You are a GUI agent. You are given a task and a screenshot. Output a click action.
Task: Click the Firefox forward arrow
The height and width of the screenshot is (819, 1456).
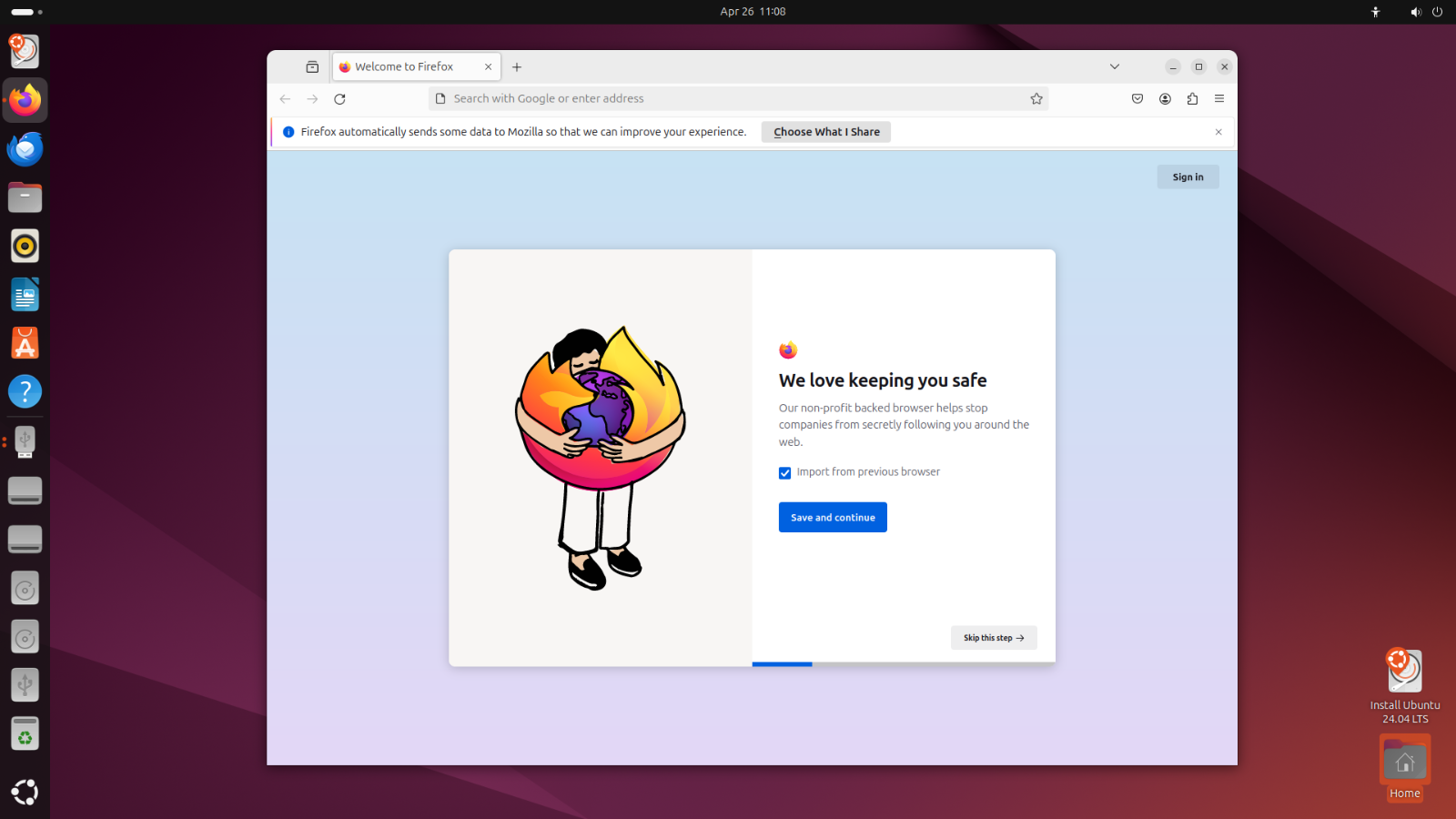point(312,98)
